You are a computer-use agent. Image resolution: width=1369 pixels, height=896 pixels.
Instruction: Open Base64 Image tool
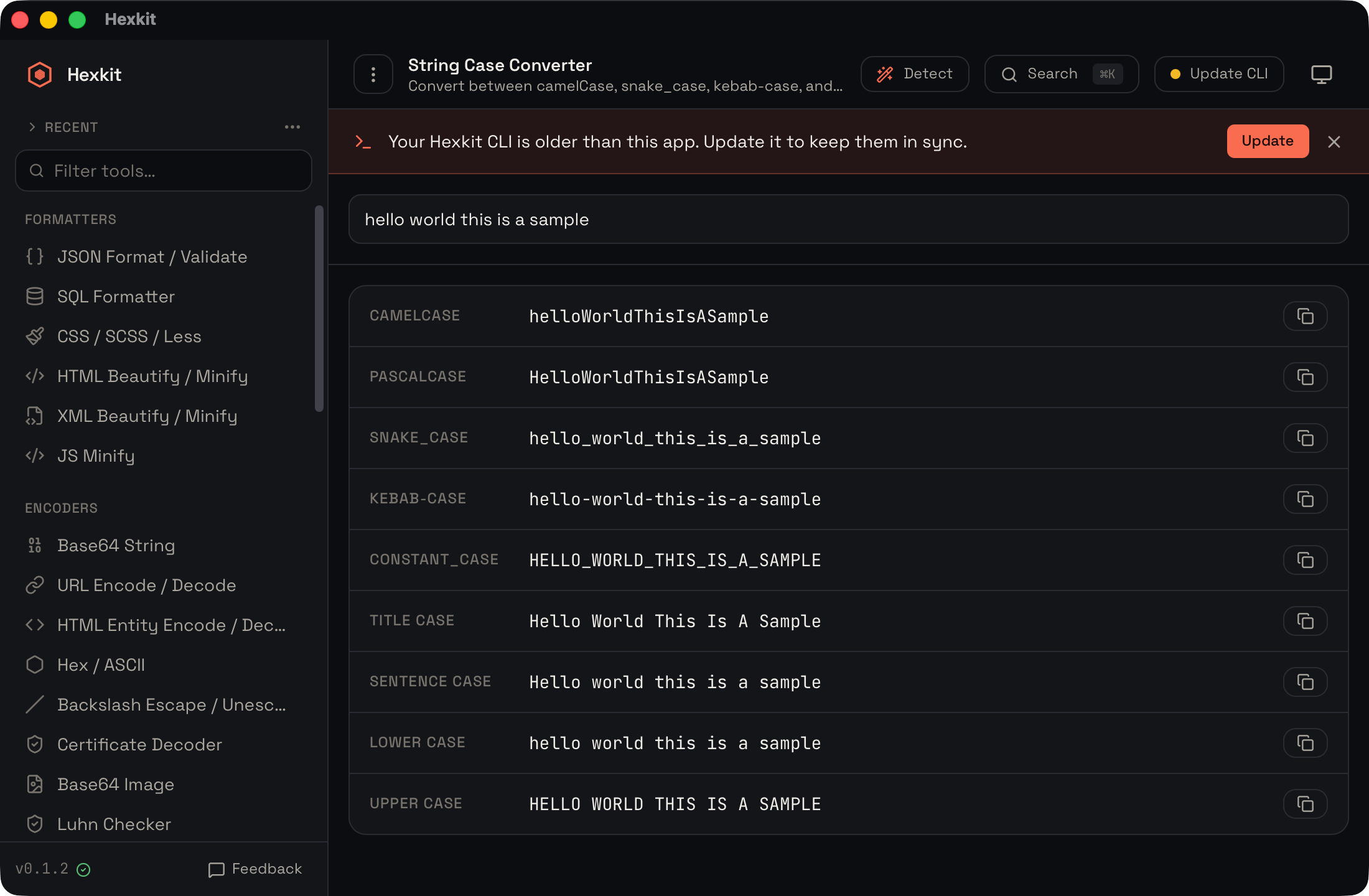click(163, 785)
